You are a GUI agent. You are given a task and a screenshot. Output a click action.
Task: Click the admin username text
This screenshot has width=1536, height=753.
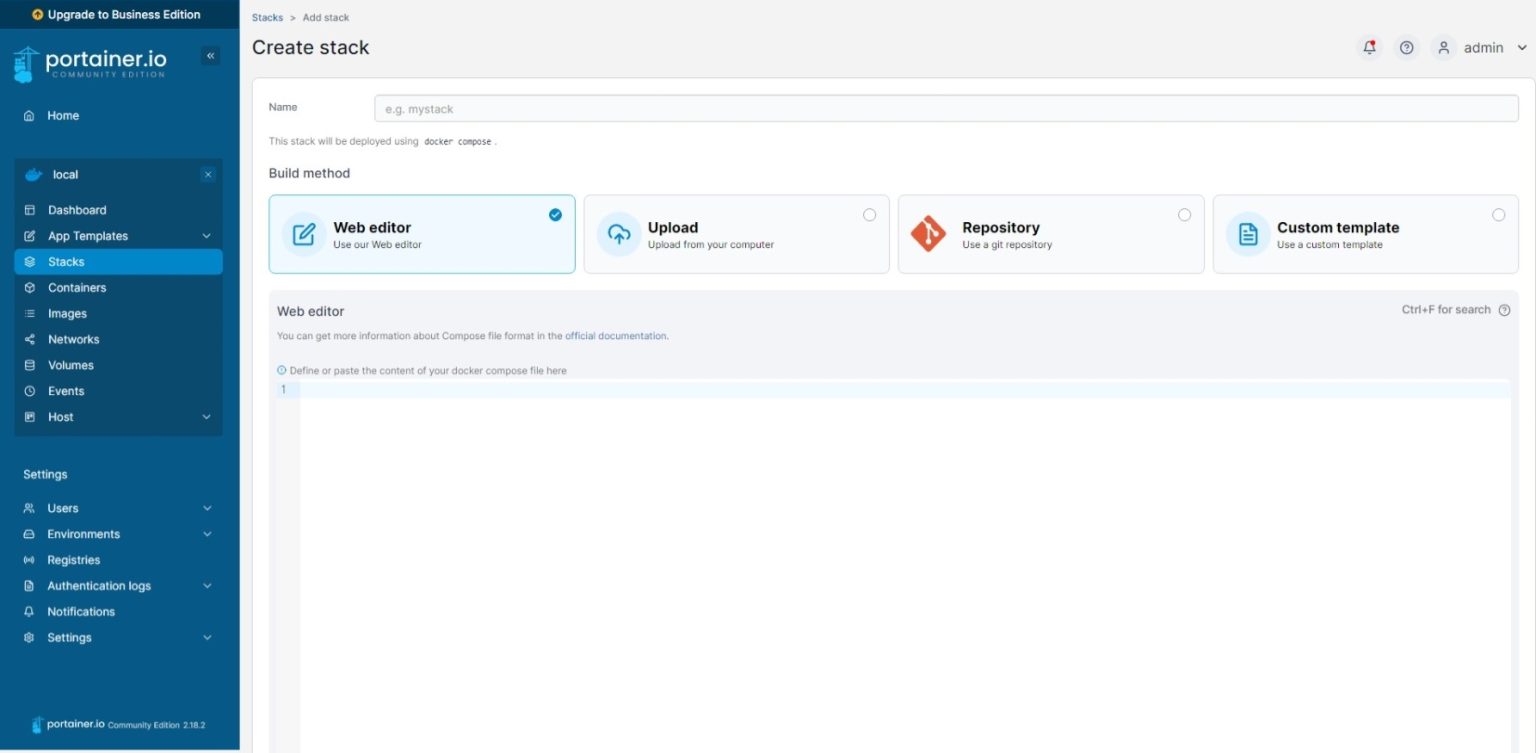click(x=1484, y=48)
